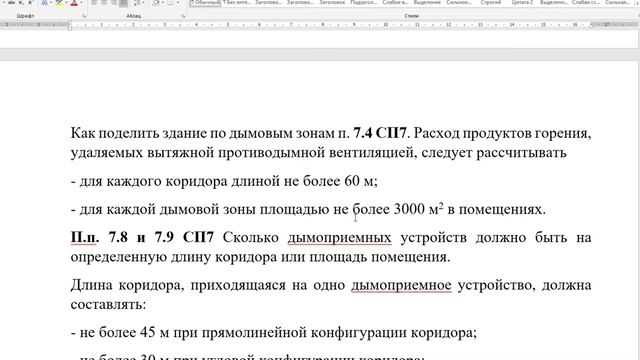Click the 'Стили' group label
640x360 pixels.
point(411,16)
